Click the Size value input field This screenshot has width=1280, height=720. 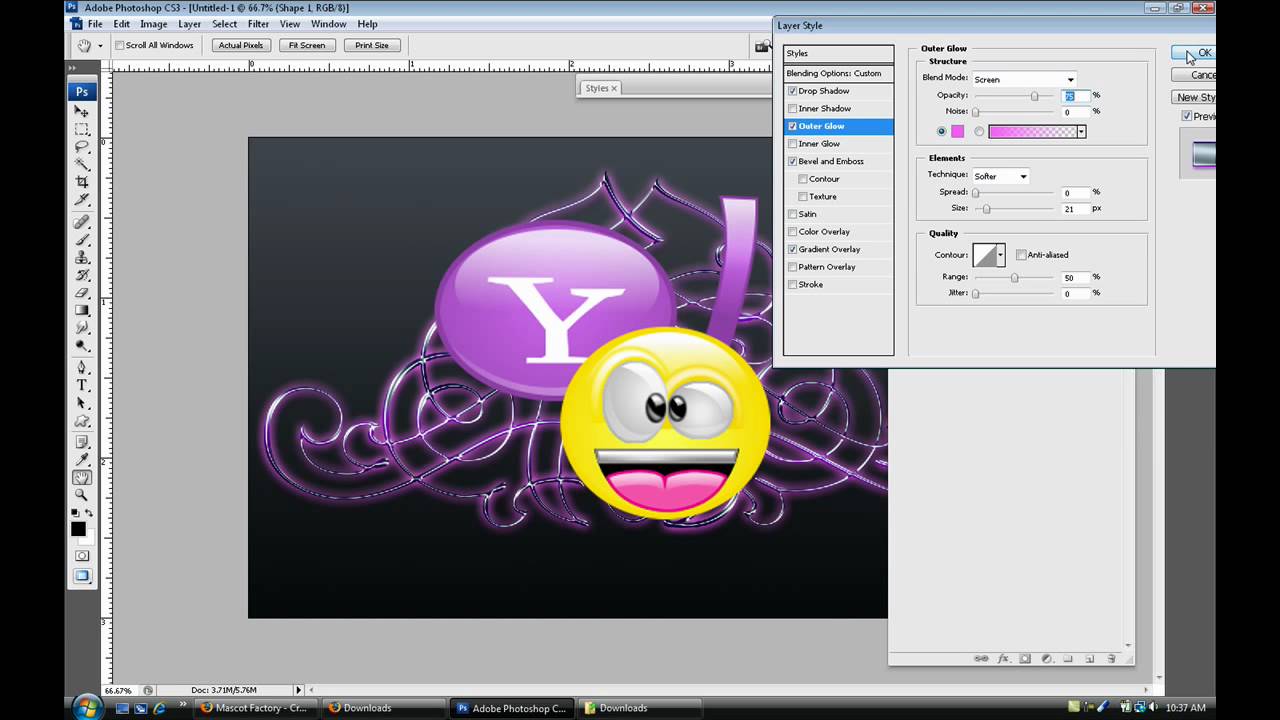[x=1075, y=209]
